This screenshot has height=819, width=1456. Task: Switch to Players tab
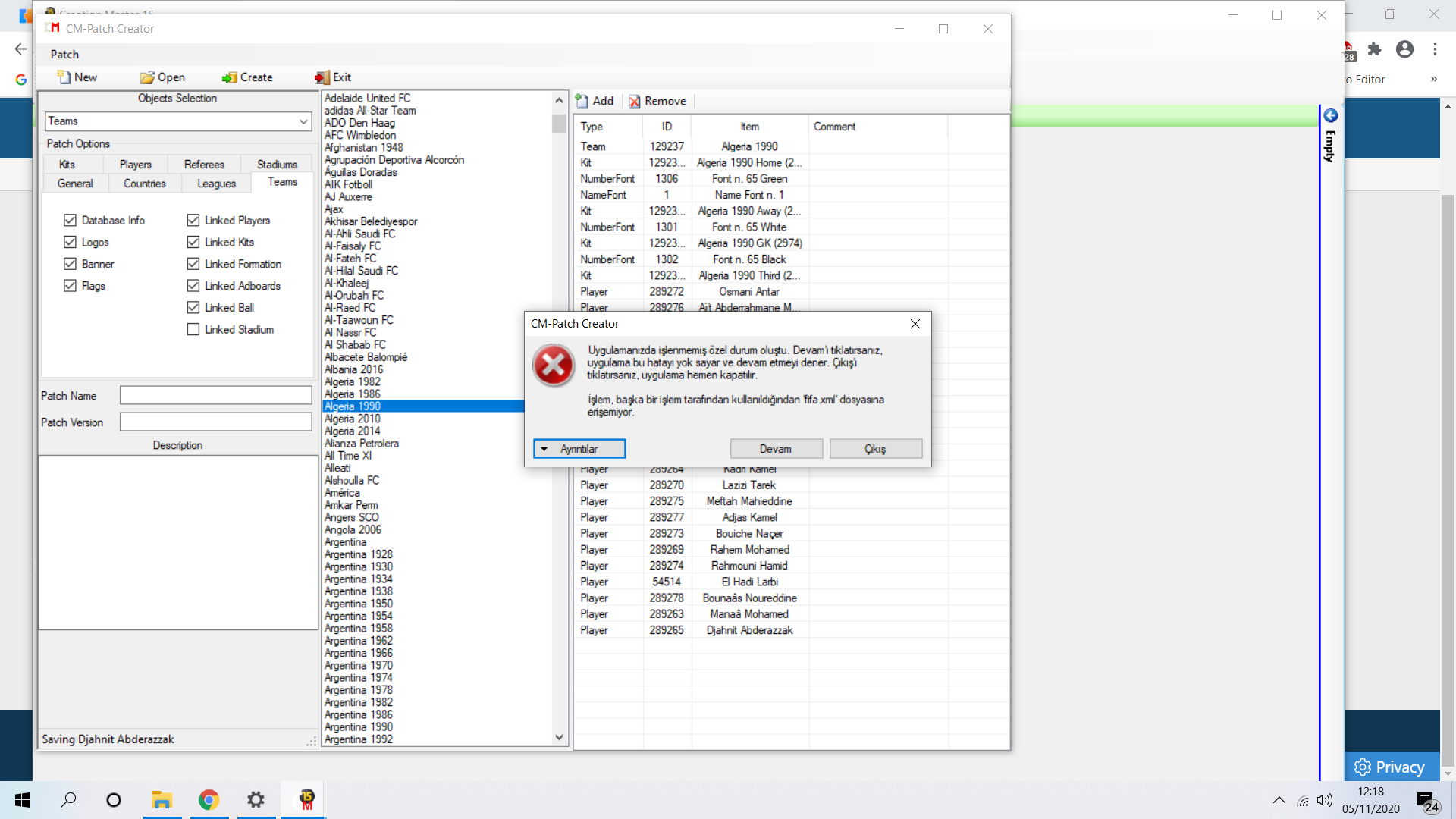[x=135, y=165]
